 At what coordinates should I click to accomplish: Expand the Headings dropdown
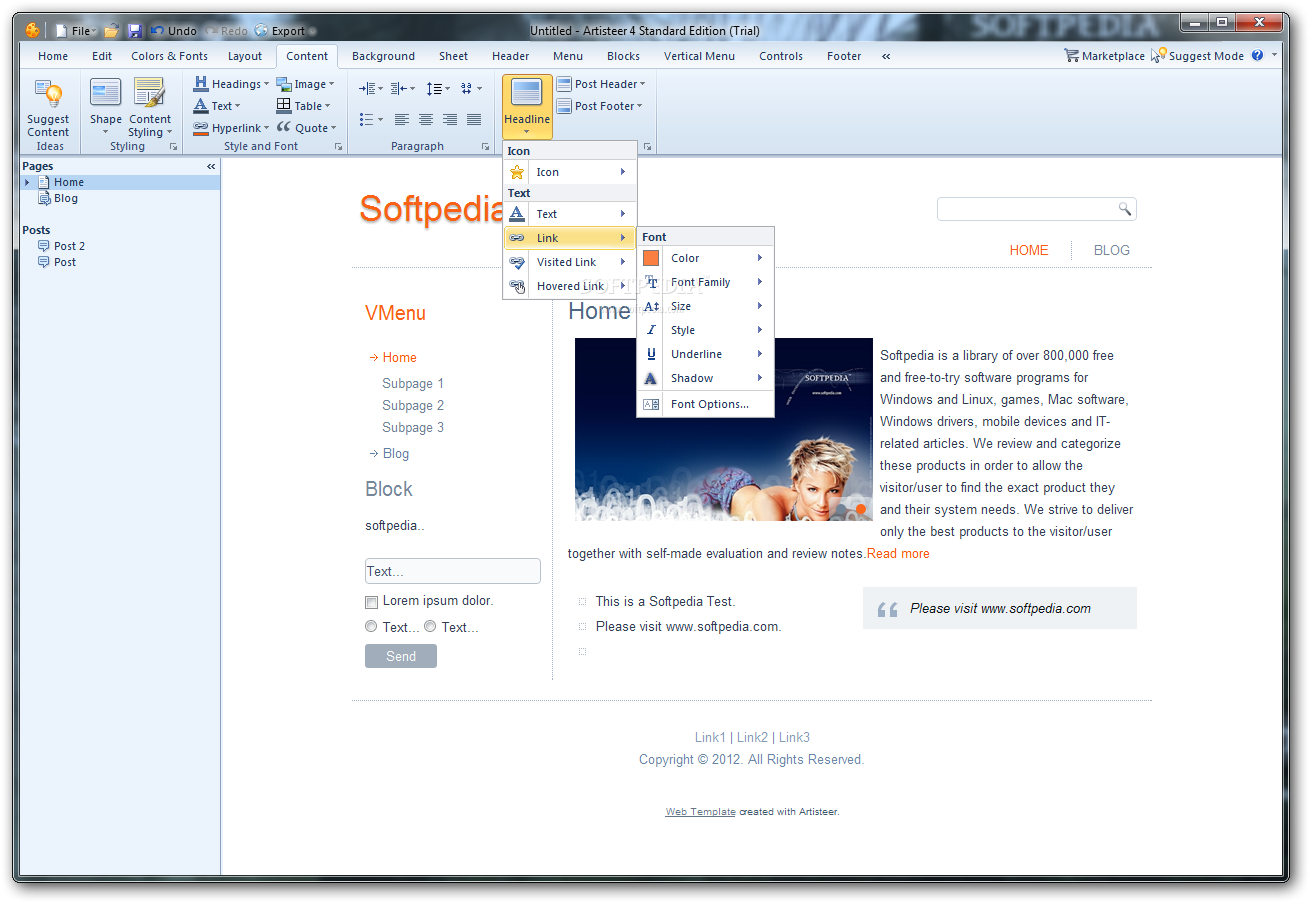click(231, 84)
